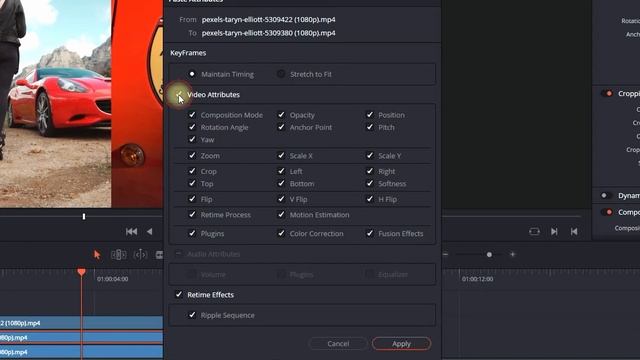
Task: Uncheck Retime Process attribute
Action: (x=192, y=214)
